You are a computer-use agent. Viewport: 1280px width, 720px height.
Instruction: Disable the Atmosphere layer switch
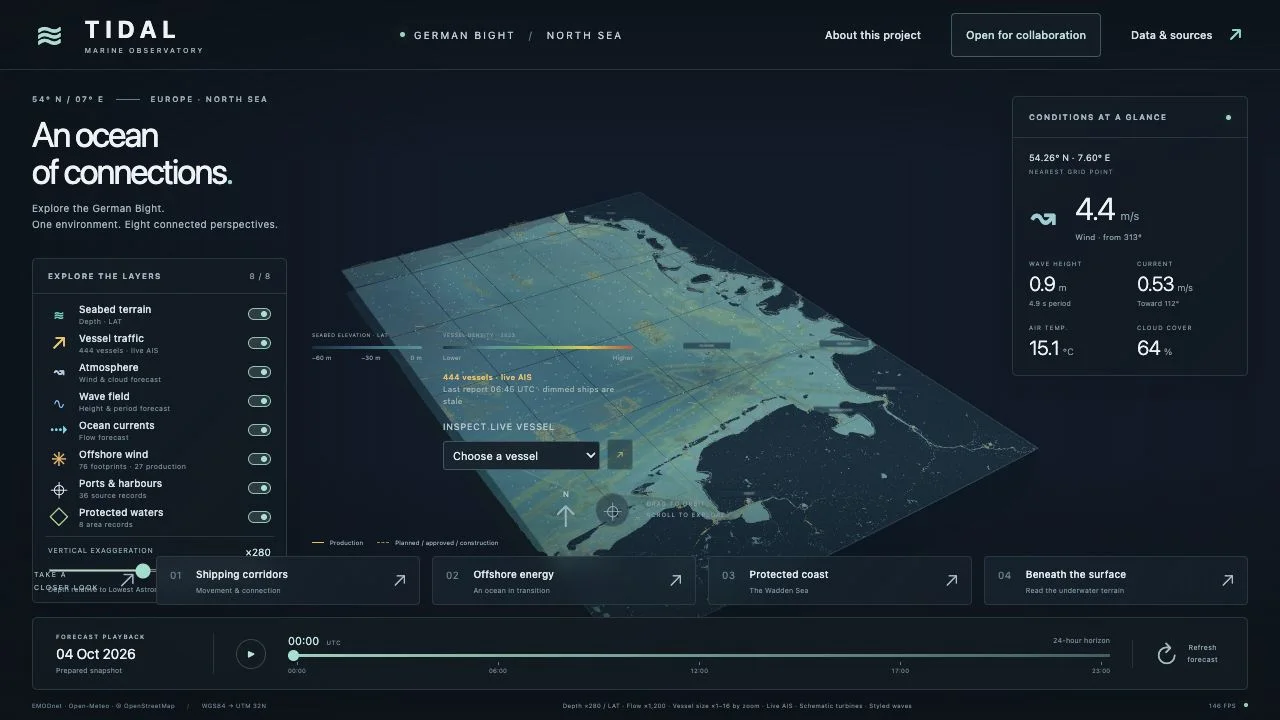(259, 372)
